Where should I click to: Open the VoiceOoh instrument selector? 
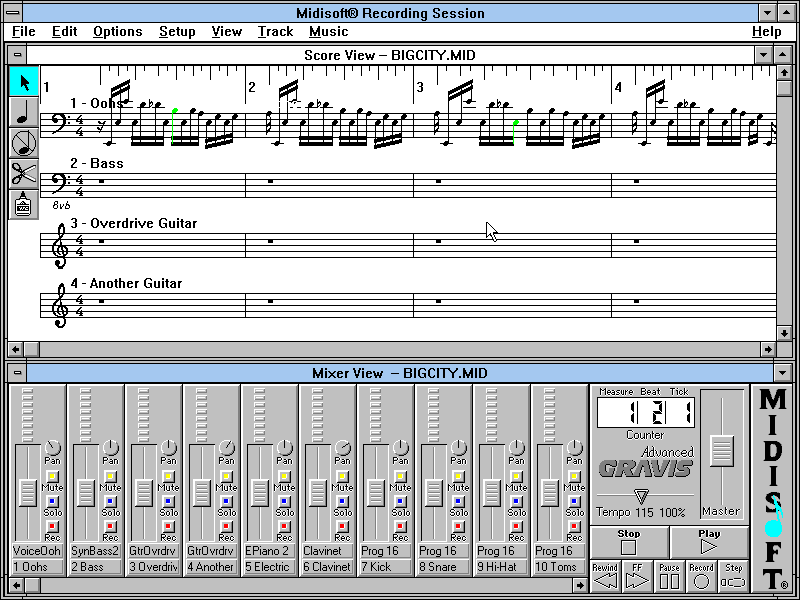pyautogui.click(x=37, y=551)
